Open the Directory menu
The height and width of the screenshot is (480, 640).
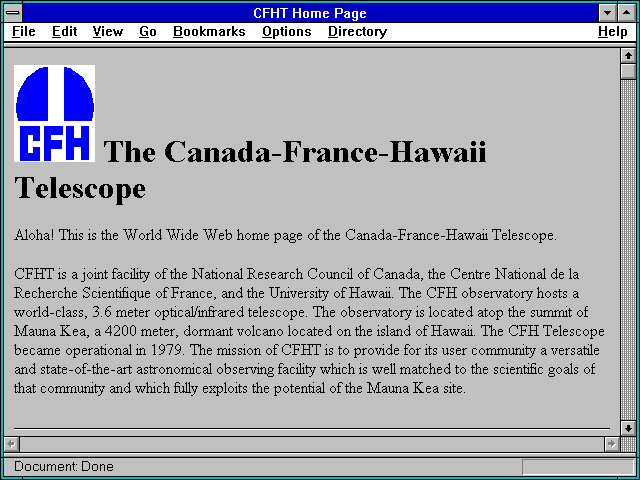[357, 31]
